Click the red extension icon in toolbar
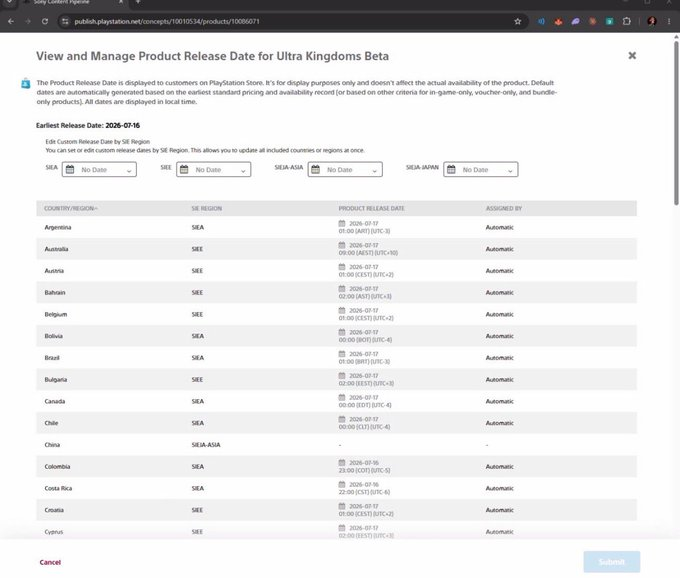 (x=559, y=21)
